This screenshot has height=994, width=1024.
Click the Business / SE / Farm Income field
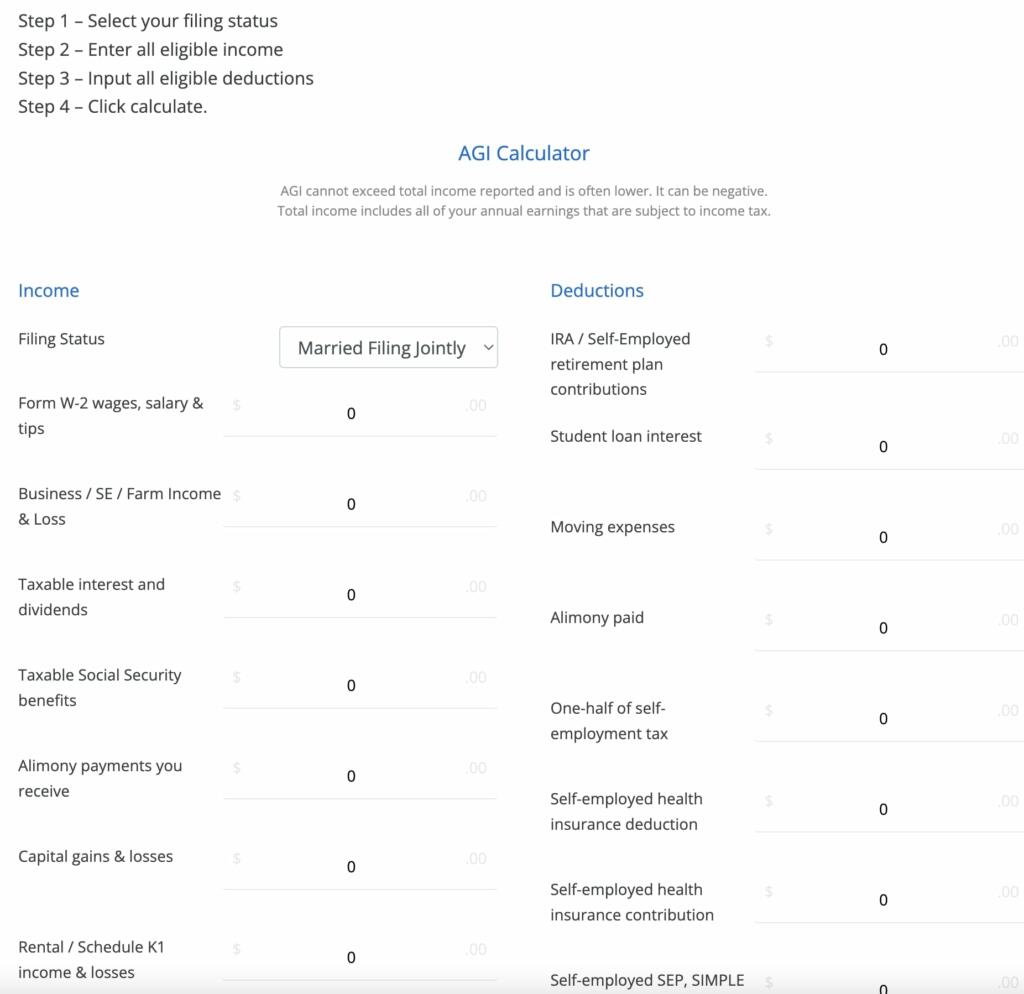(x=351, y=505)
